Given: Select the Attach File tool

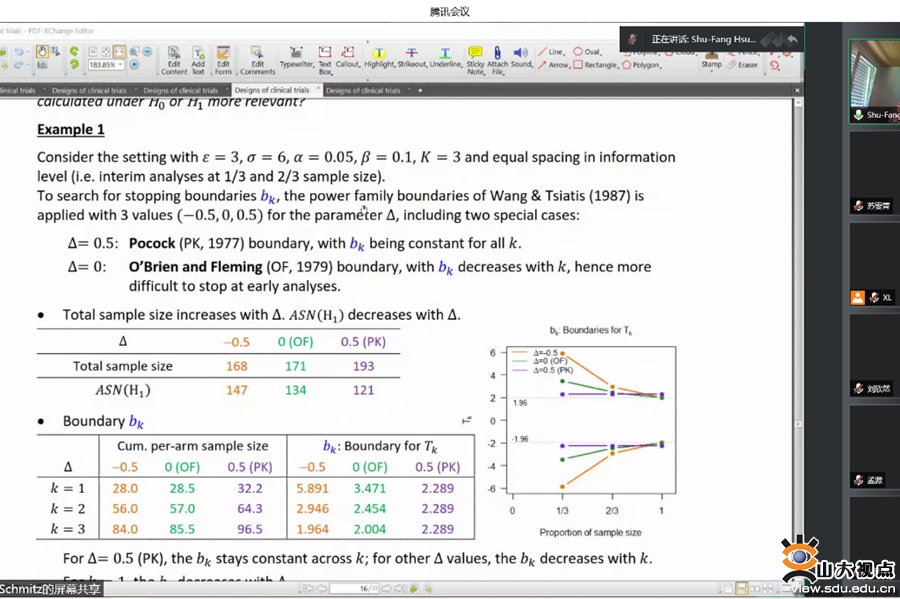Looking at the screenshot, I should pos(498,59).
